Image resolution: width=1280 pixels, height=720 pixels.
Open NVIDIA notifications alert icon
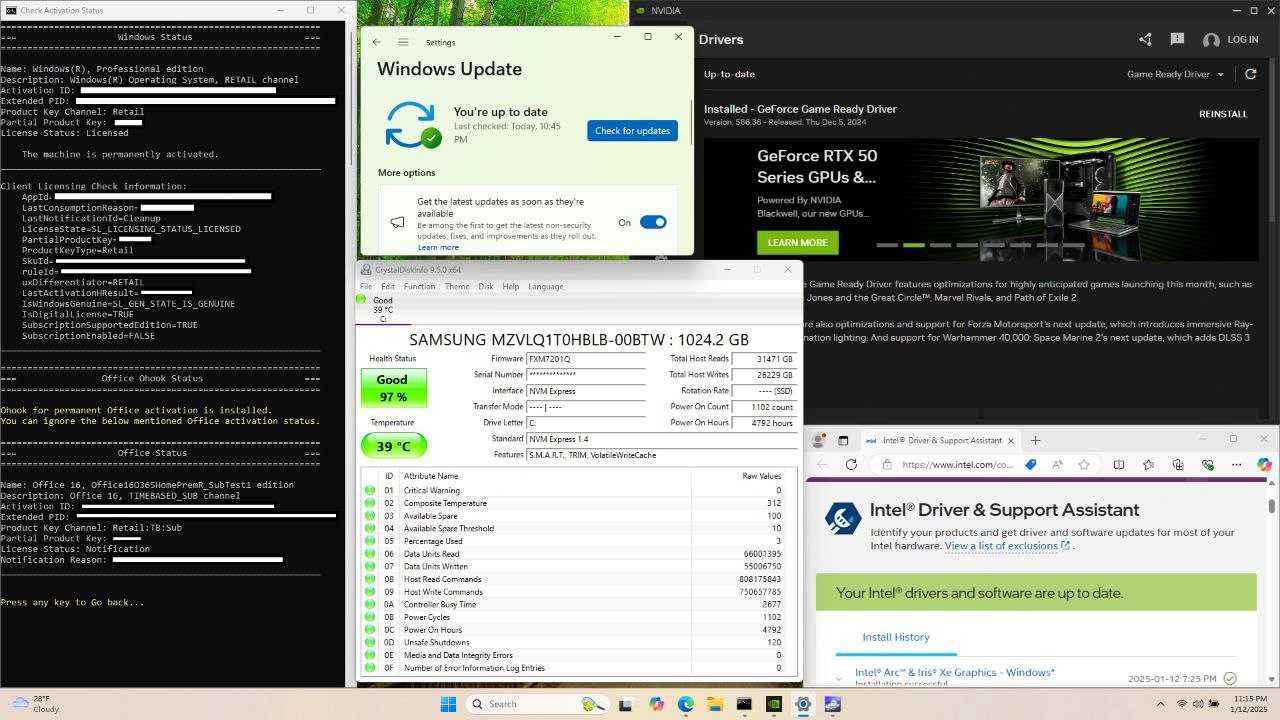click(x=1177, y=40)
